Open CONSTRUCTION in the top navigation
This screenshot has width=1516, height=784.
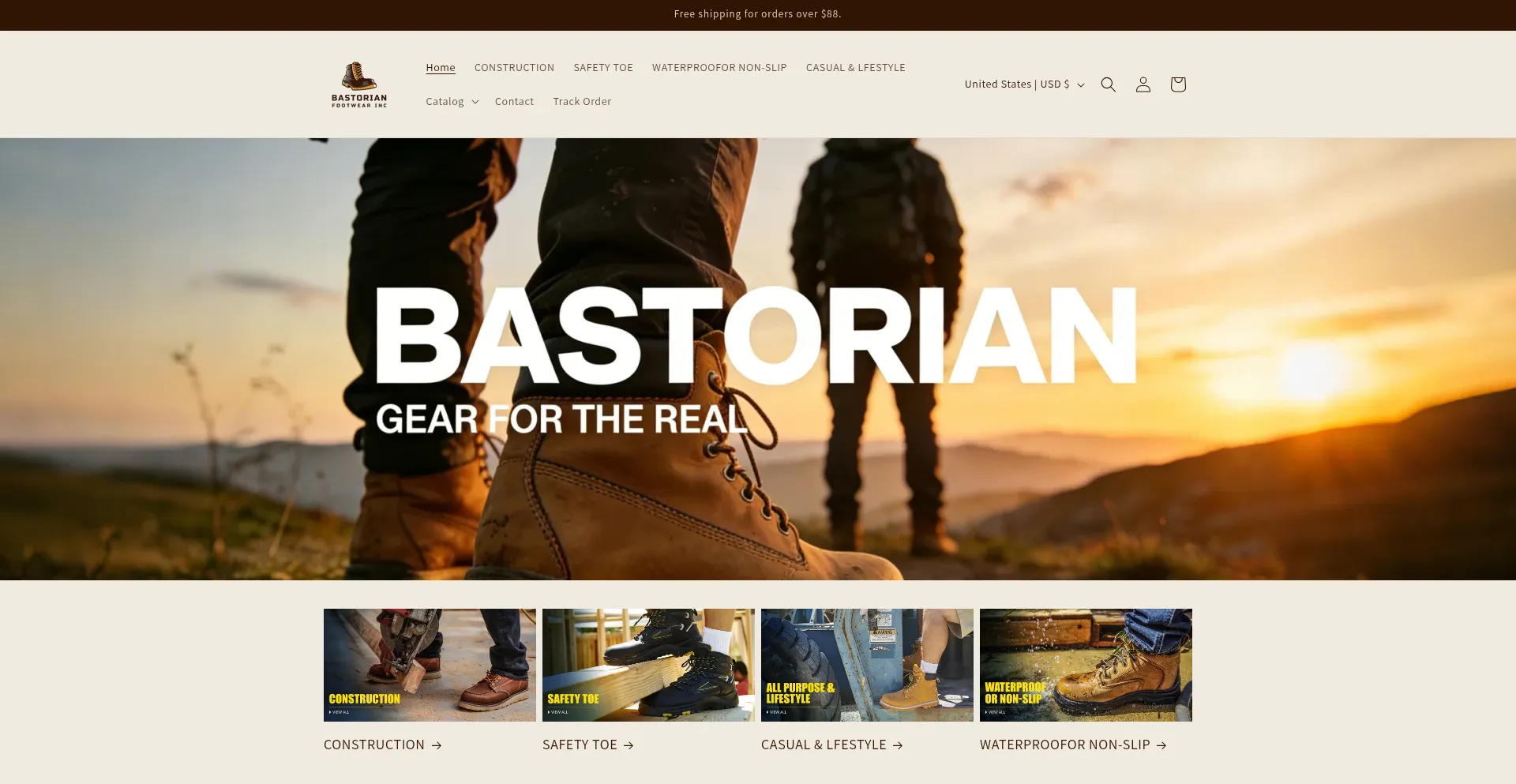[x=514, y=68]
